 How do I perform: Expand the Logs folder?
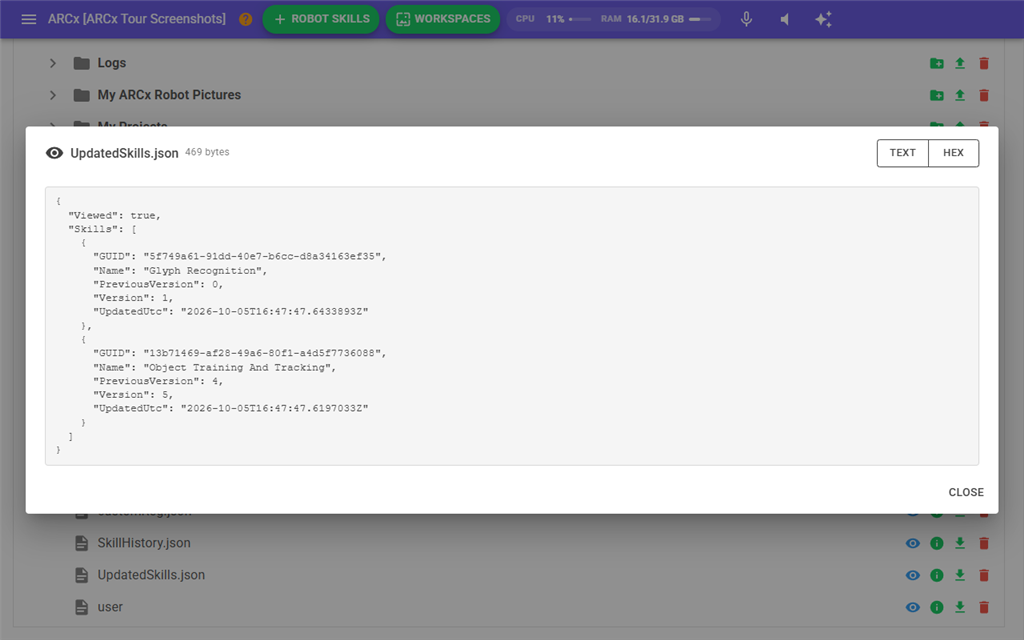coord(53,63)
